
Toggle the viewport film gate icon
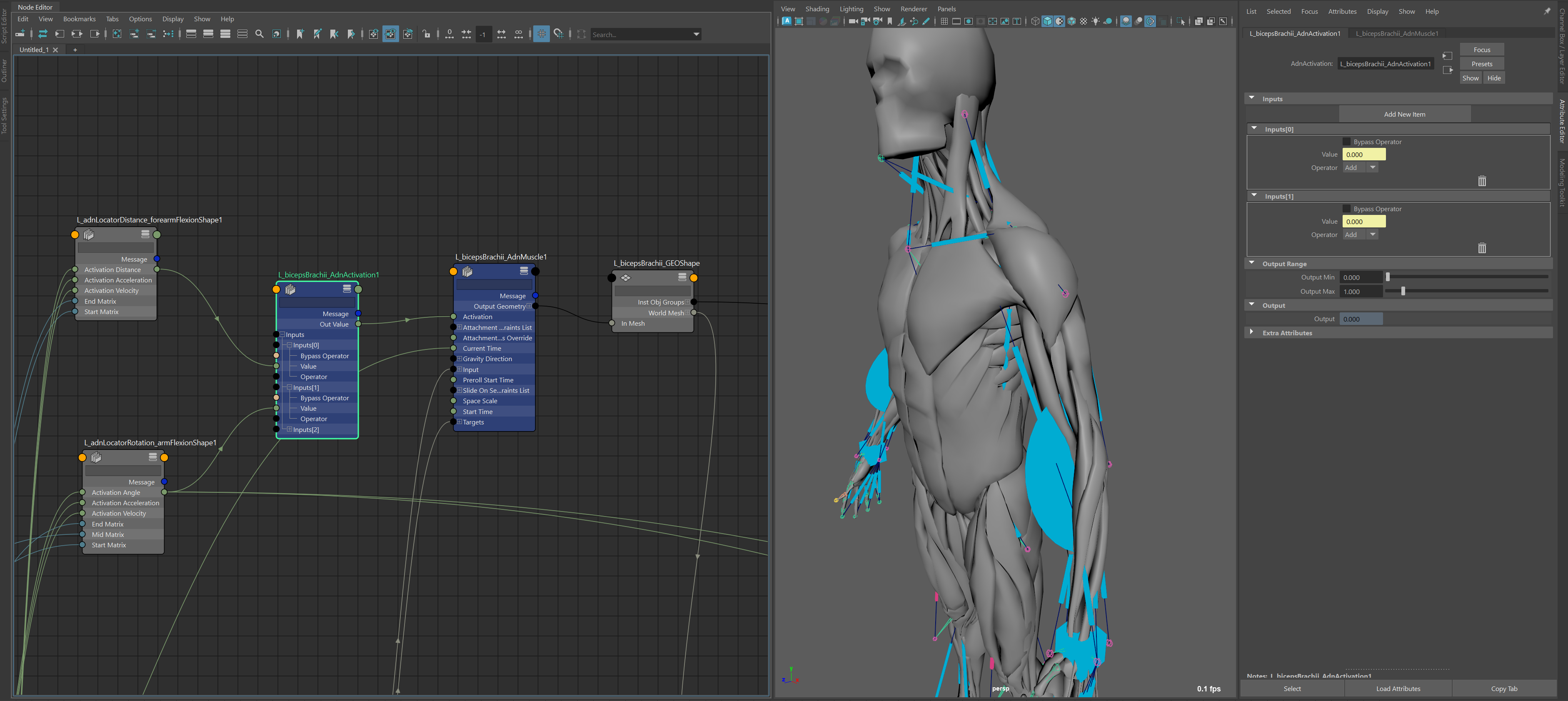[x=956, y=21]
